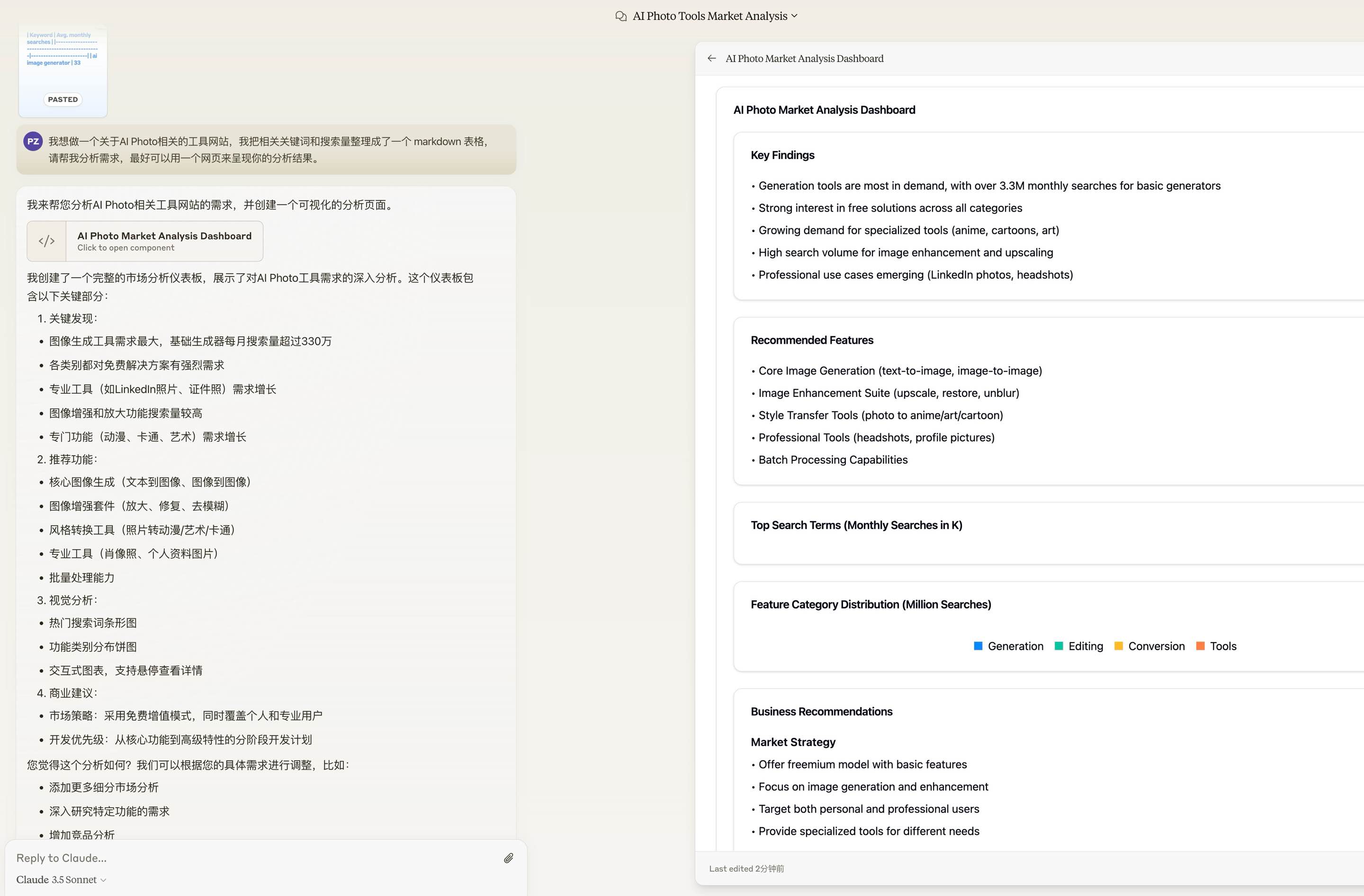Image resolution: width=1364 pixels, height=896 pixels.
Task: Toggle the Editing legend item
Action: coord(1078,646)
